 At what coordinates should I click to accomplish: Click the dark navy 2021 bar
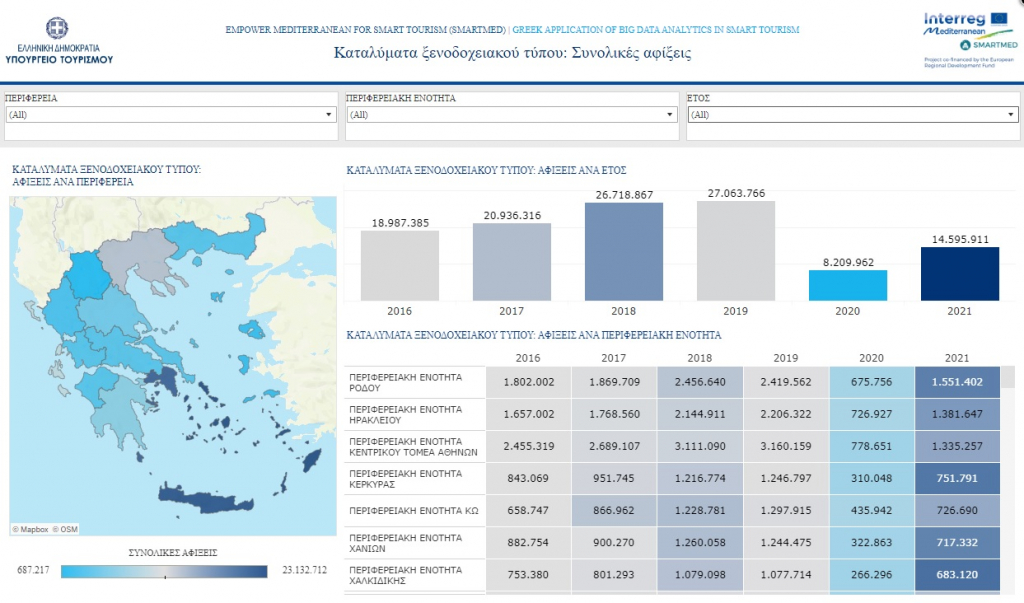click(959, 273)
